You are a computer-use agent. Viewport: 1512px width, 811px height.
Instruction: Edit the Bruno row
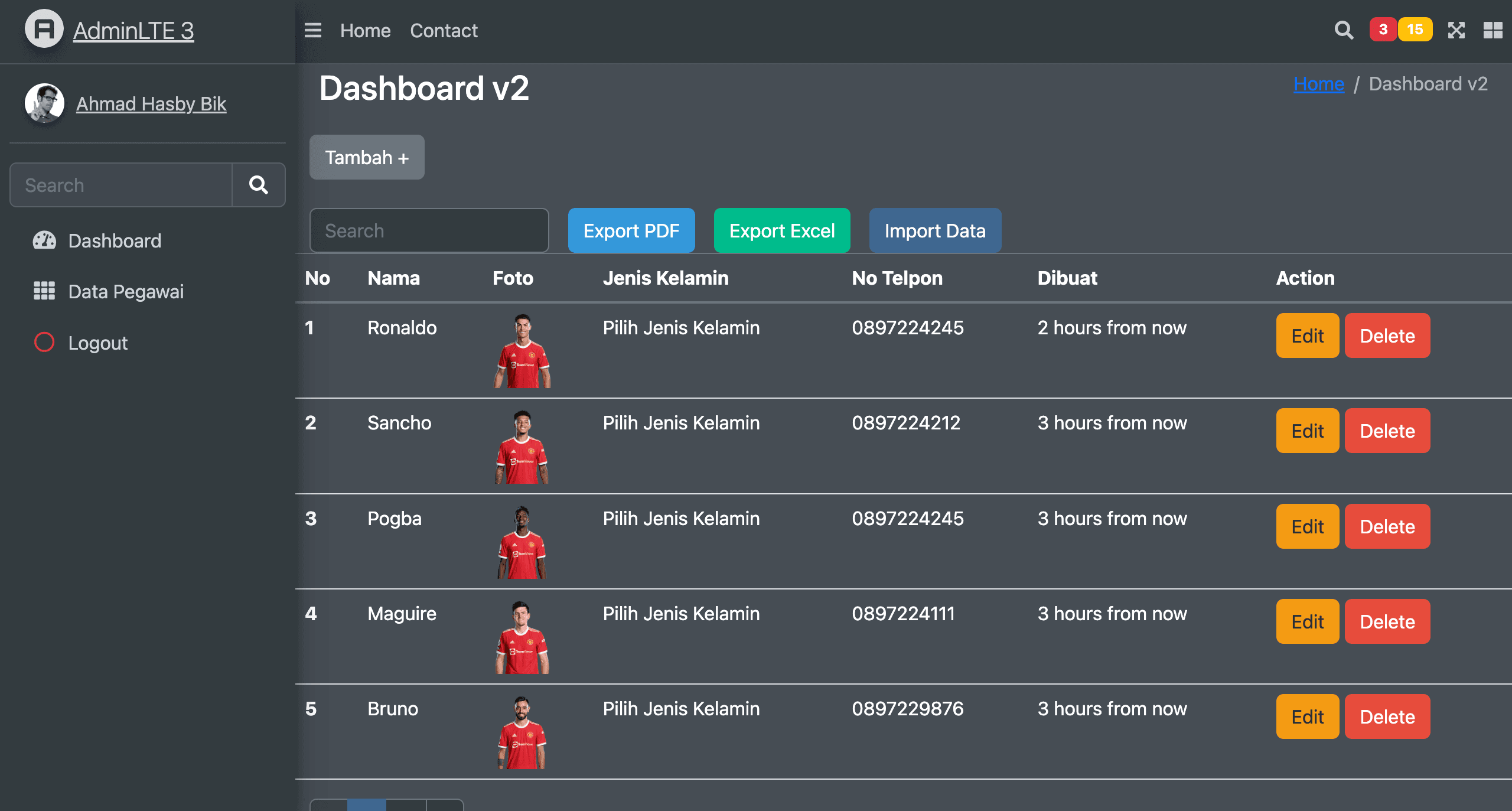[x=1308, y=716]
